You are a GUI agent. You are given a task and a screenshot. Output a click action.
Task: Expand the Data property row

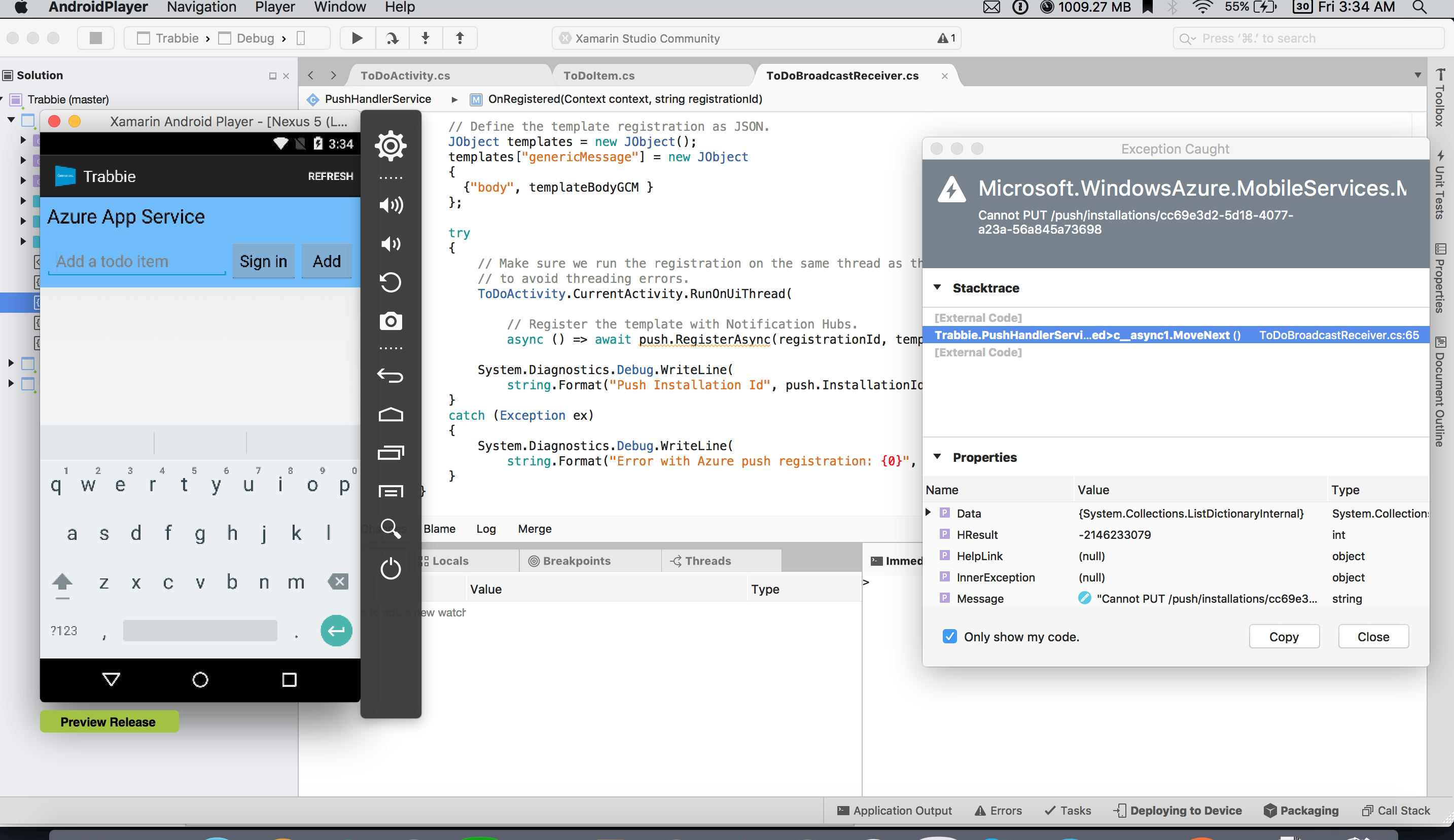point(928,513)
